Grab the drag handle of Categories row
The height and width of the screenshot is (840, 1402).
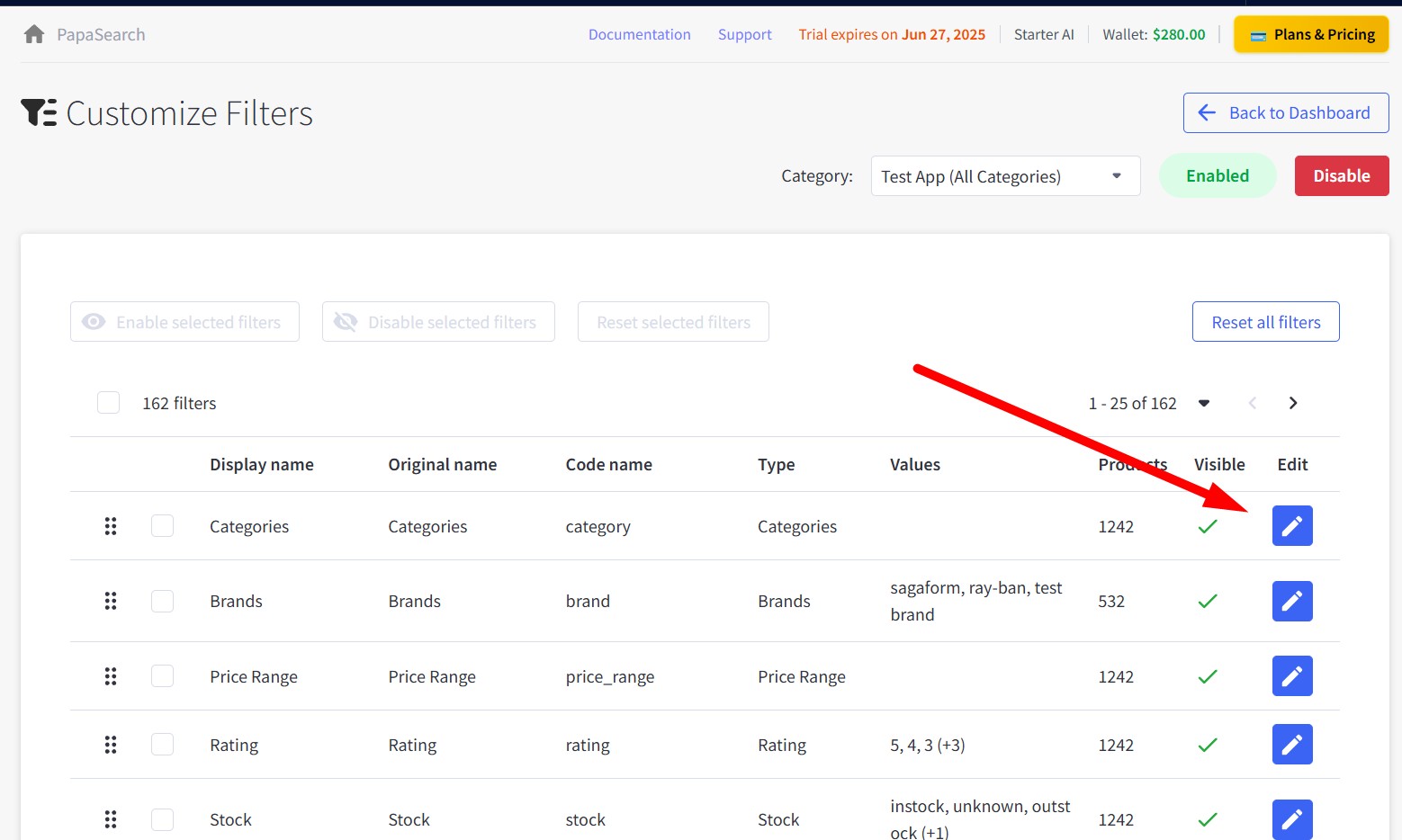[x=111, y=526]
